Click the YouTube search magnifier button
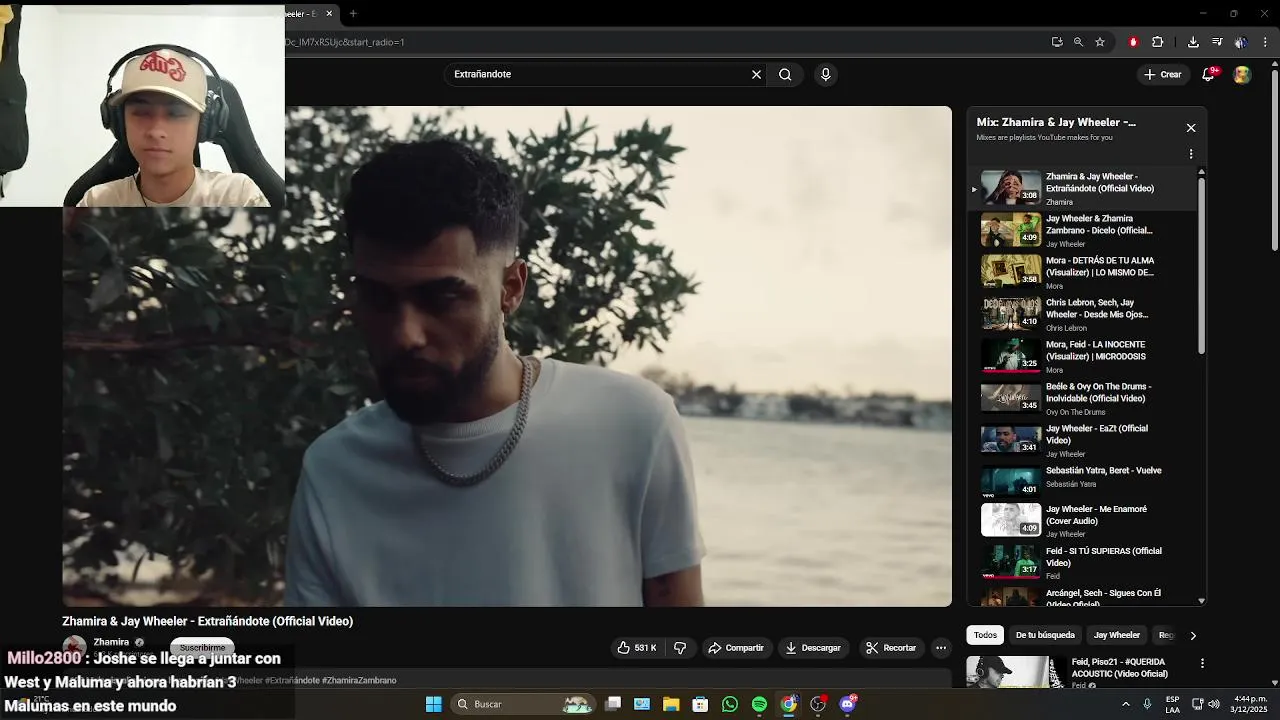Screen dimensions: 1280x720 tap(785, 74)
